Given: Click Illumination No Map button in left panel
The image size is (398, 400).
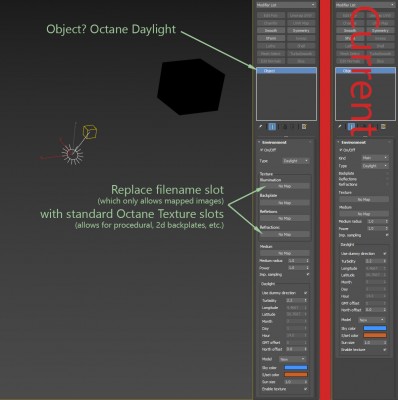Looking at the screenshot, I should tap(285, 186).
